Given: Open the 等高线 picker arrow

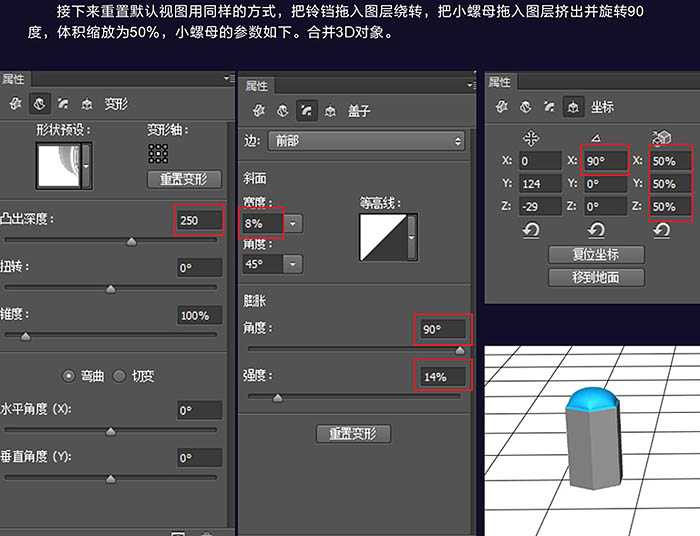Looking at the screenshot, I should 412,237.
